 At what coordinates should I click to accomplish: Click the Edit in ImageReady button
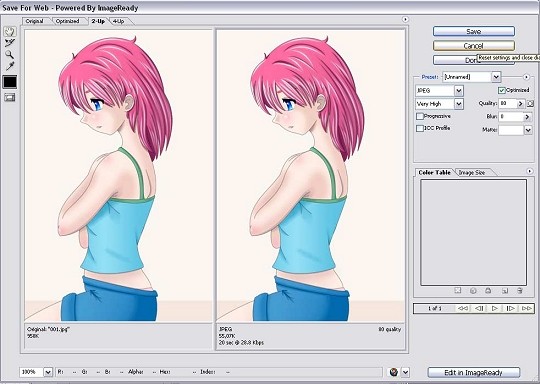pyautogui.click(x=474, y=372)
